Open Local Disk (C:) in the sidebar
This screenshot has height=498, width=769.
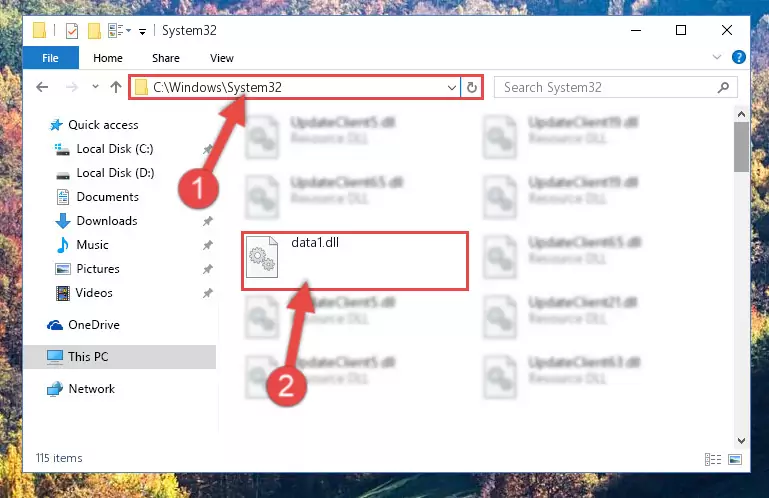tap(115, 149)
